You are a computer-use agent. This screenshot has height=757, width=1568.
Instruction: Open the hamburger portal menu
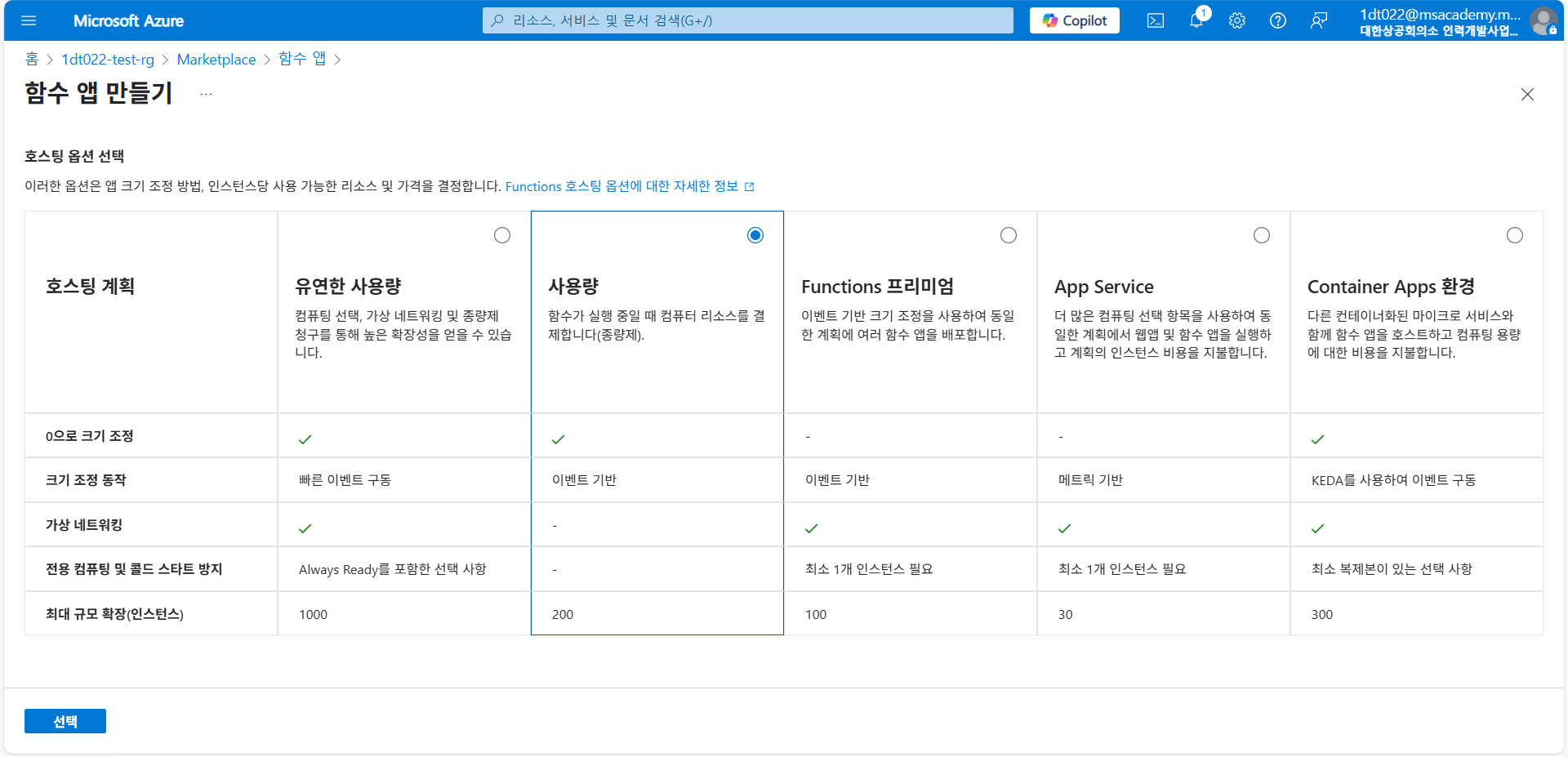click(29, 20)
